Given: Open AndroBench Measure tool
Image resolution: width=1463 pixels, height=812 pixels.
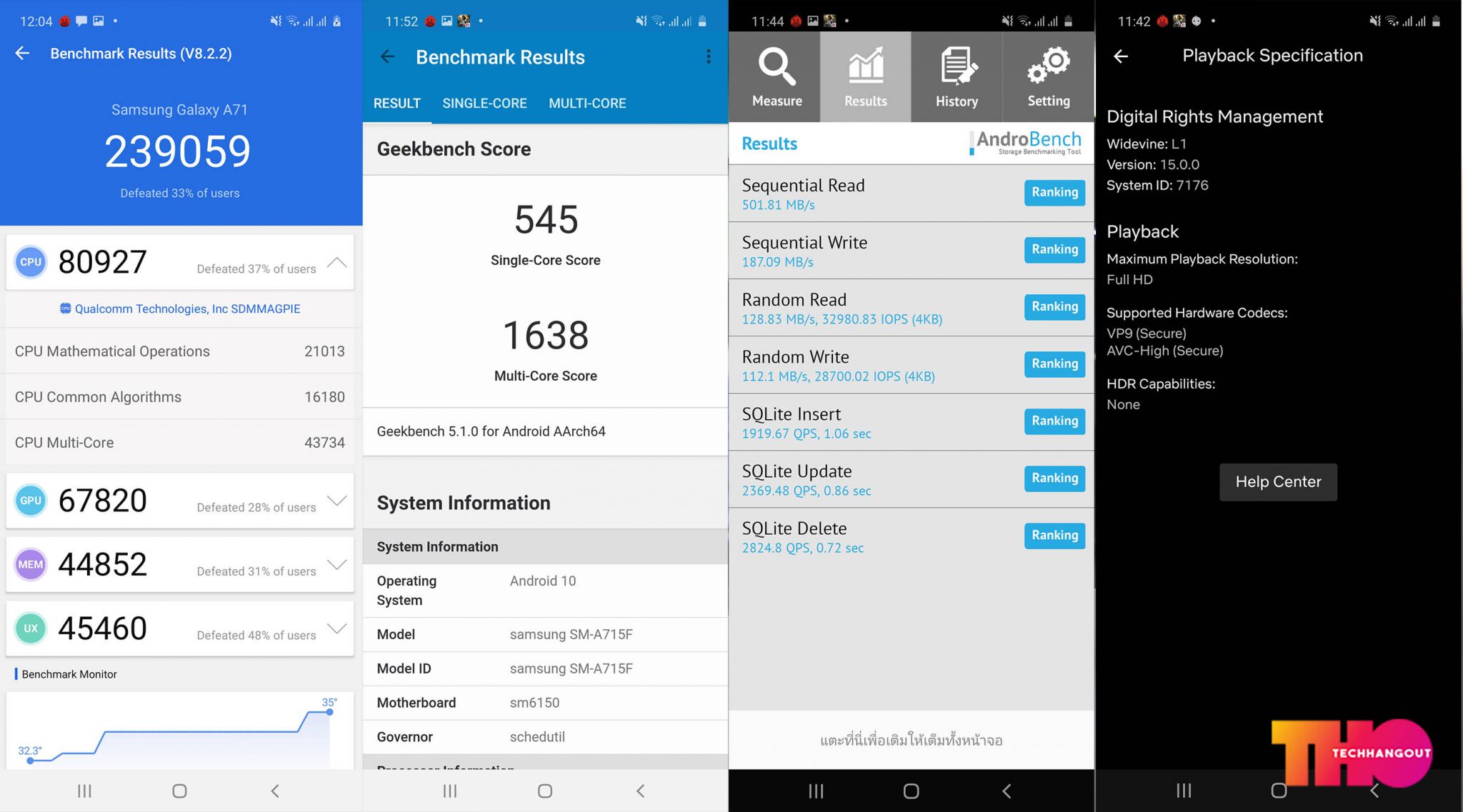Looking at the screenshot, I should click(776, 77).
